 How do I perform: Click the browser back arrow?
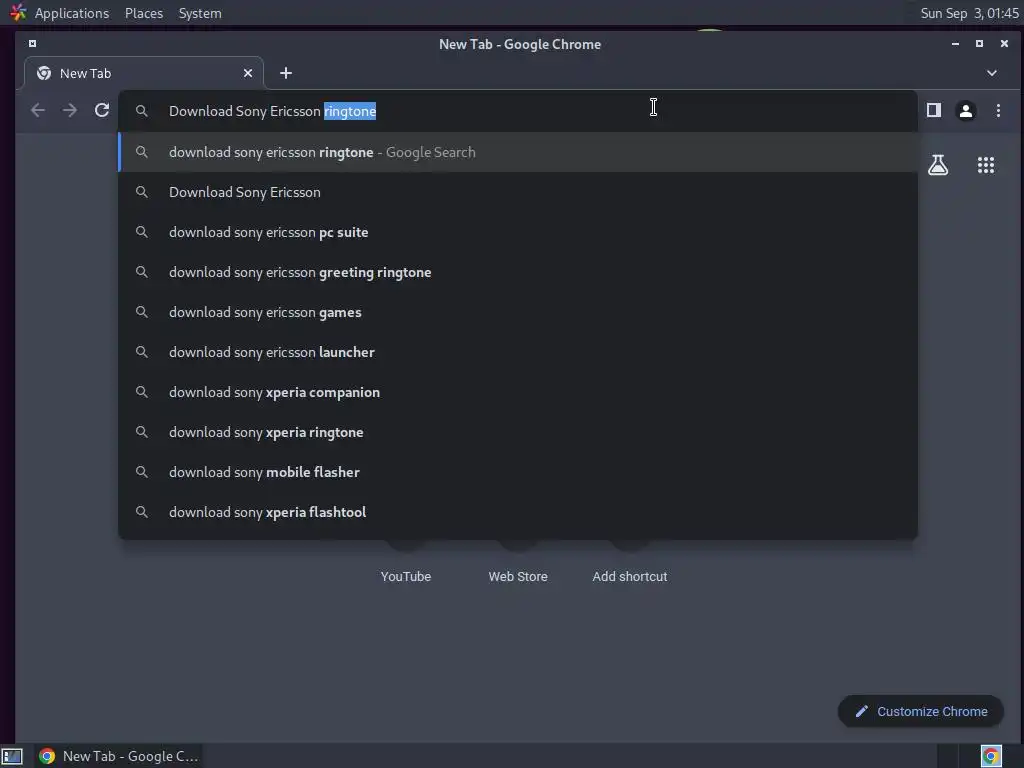(x=38, y=110)
